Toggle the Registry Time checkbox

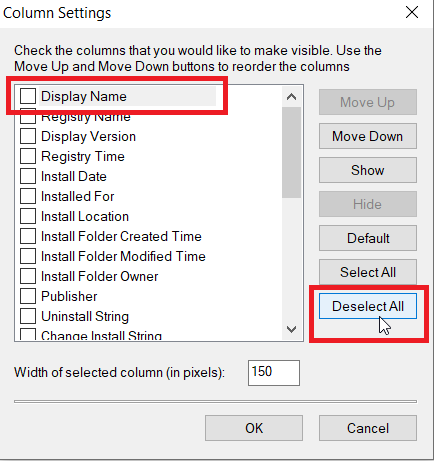(x=28, y=156)
